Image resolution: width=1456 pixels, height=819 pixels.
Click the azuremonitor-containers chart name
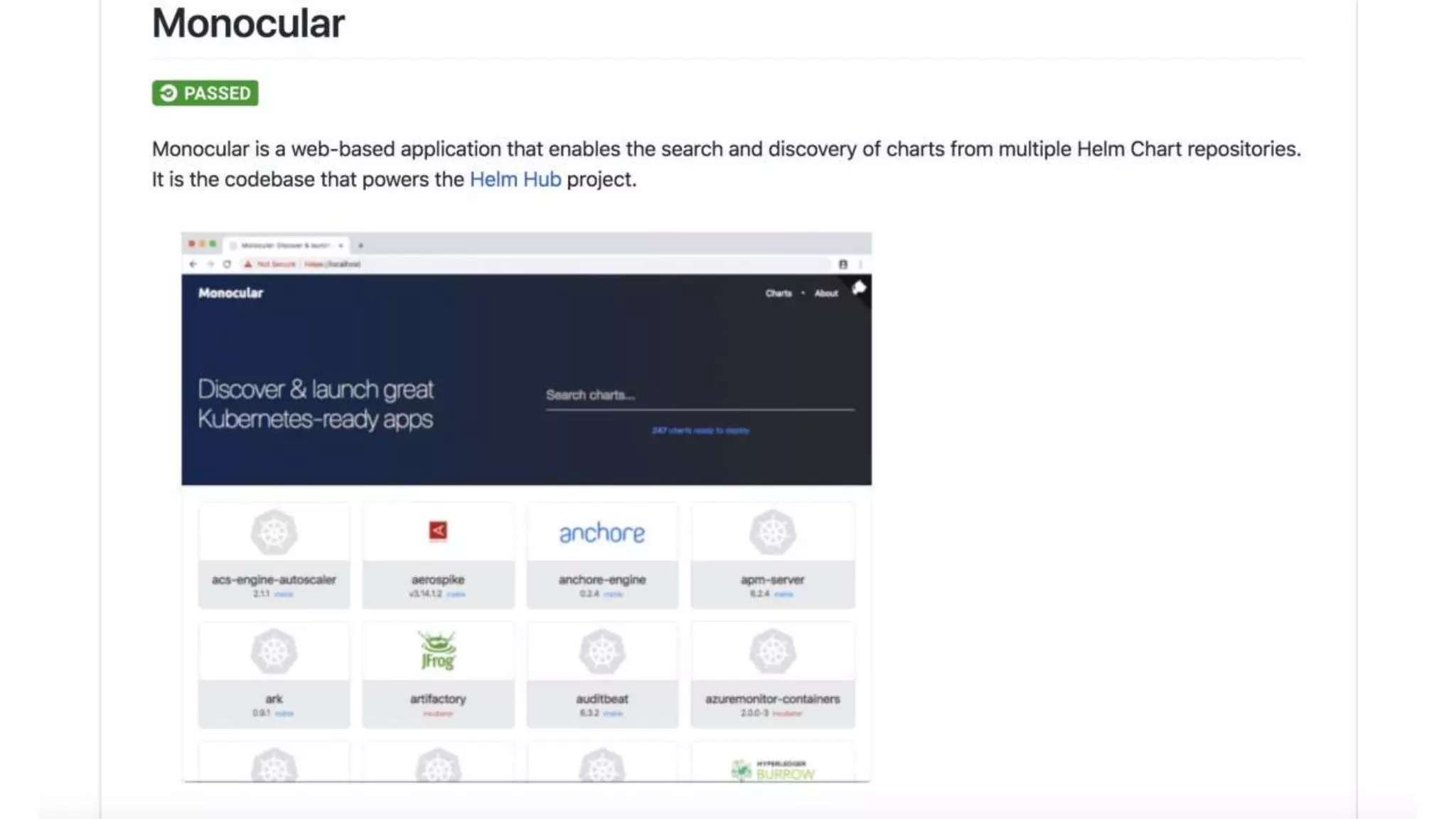[772, 699]
